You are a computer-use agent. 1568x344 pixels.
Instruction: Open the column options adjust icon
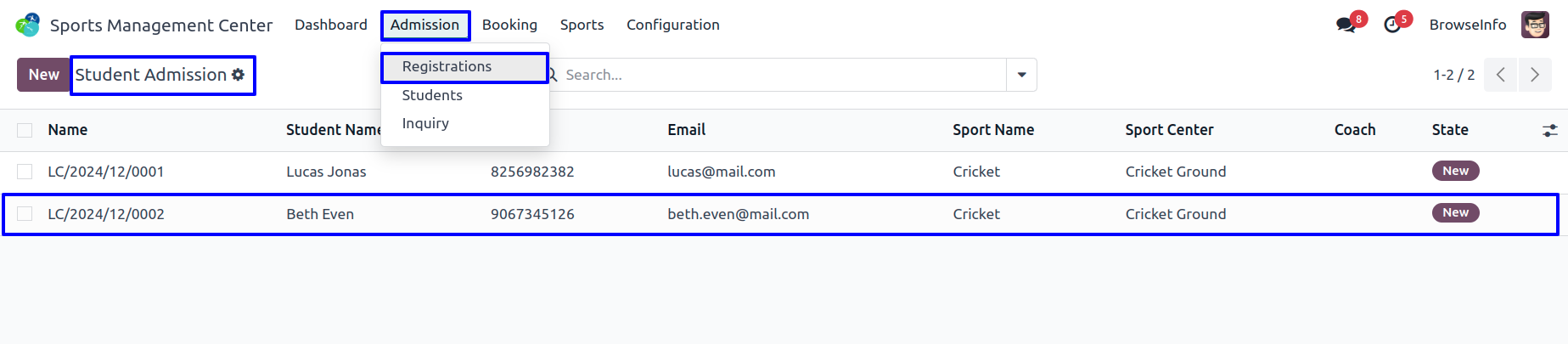click(1549, 130)
